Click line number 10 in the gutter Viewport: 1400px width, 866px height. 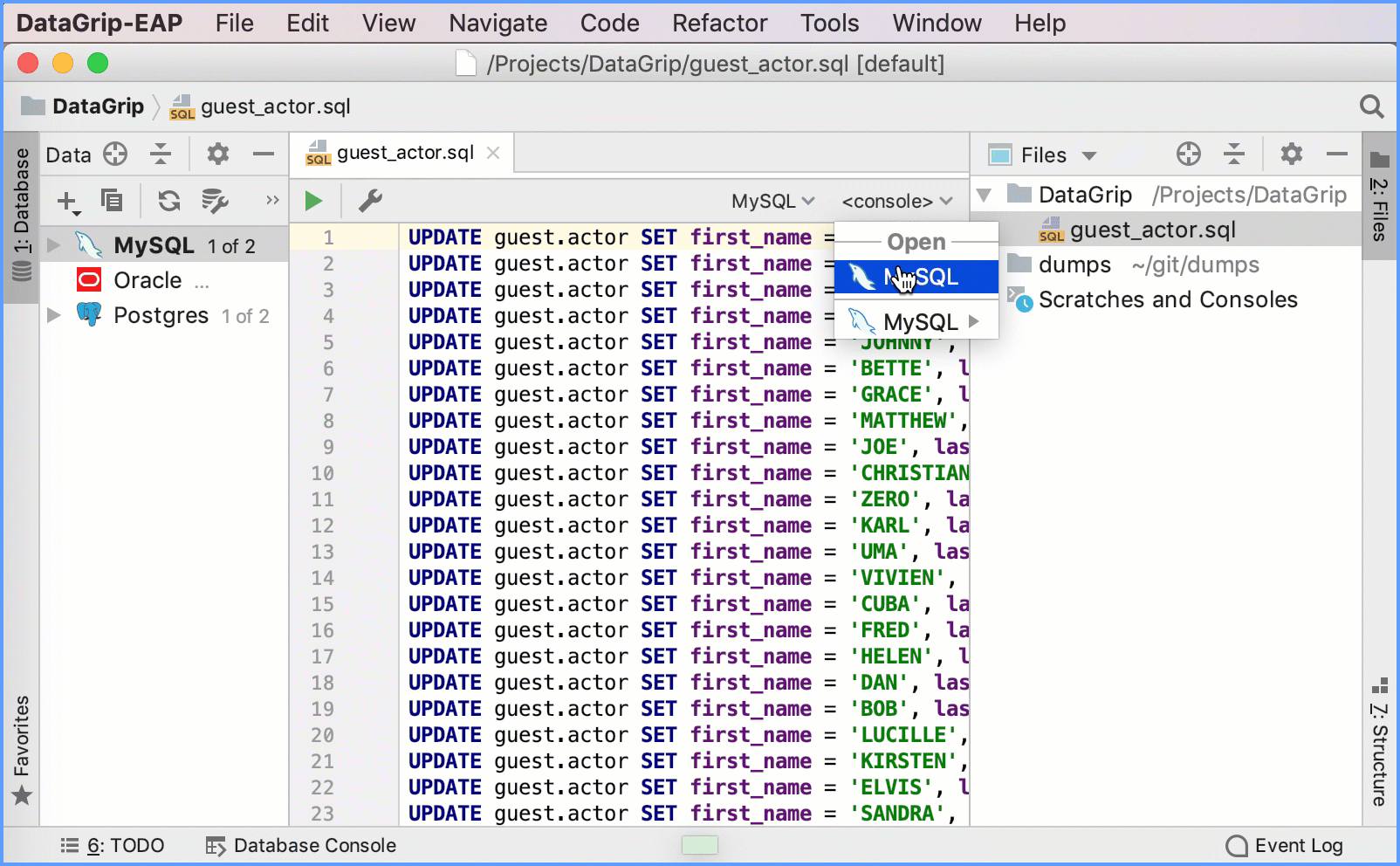click(322, 473)
